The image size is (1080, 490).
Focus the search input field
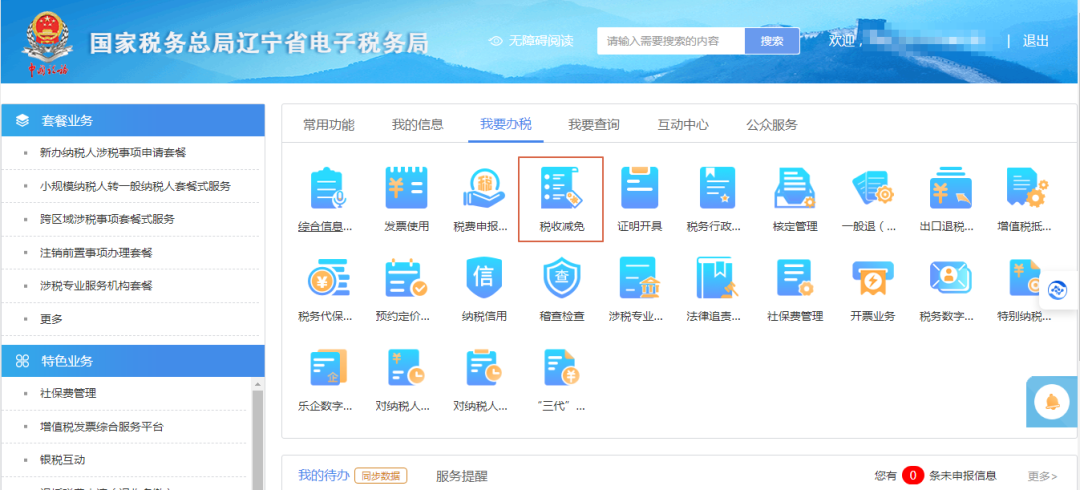671,41
